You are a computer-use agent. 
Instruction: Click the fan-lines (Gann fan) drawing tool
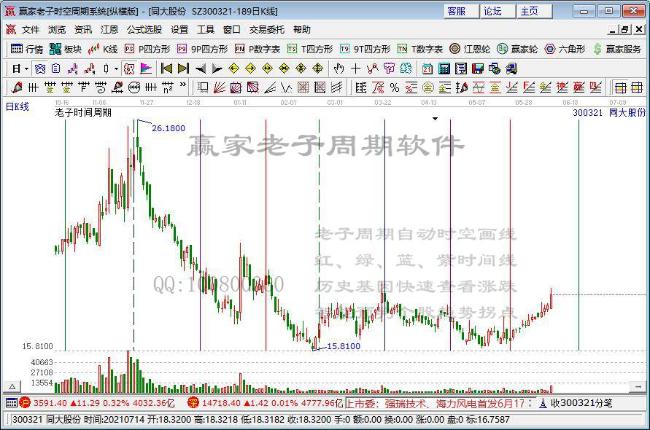point(219,87)
